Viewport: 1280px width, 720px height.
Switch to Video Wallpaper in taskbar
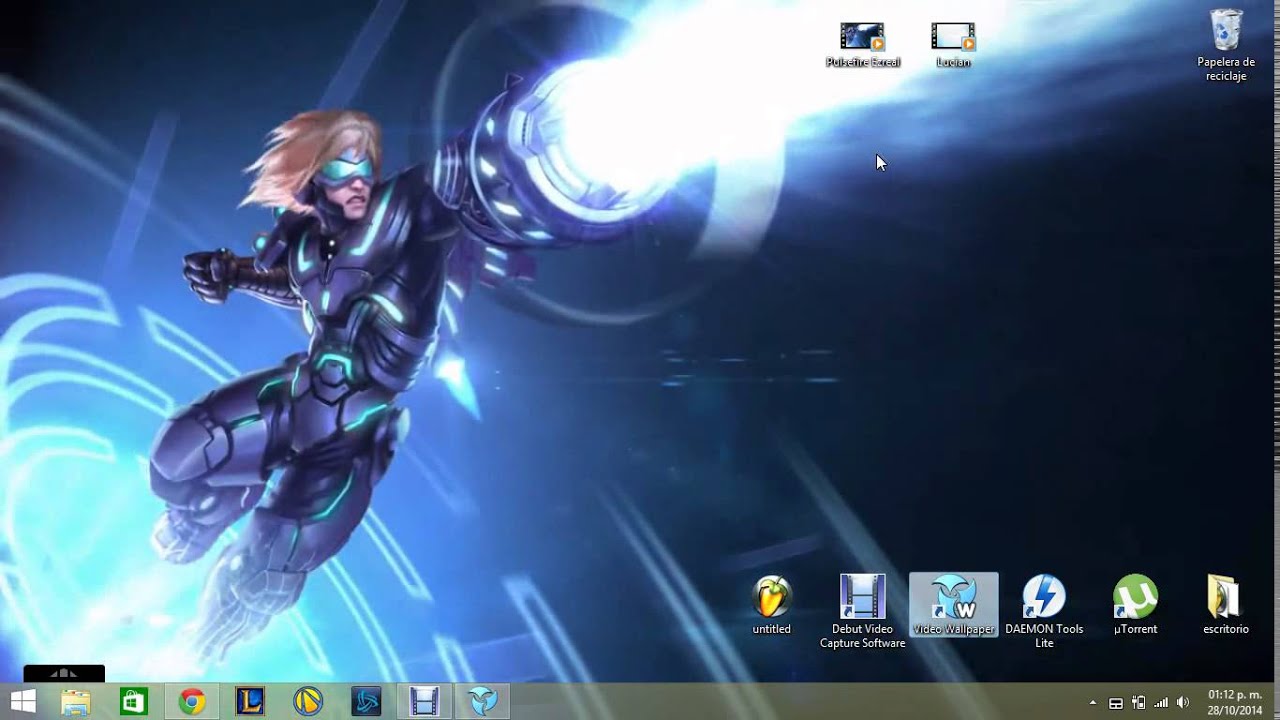pyautogui.click(x=482, y=702)
